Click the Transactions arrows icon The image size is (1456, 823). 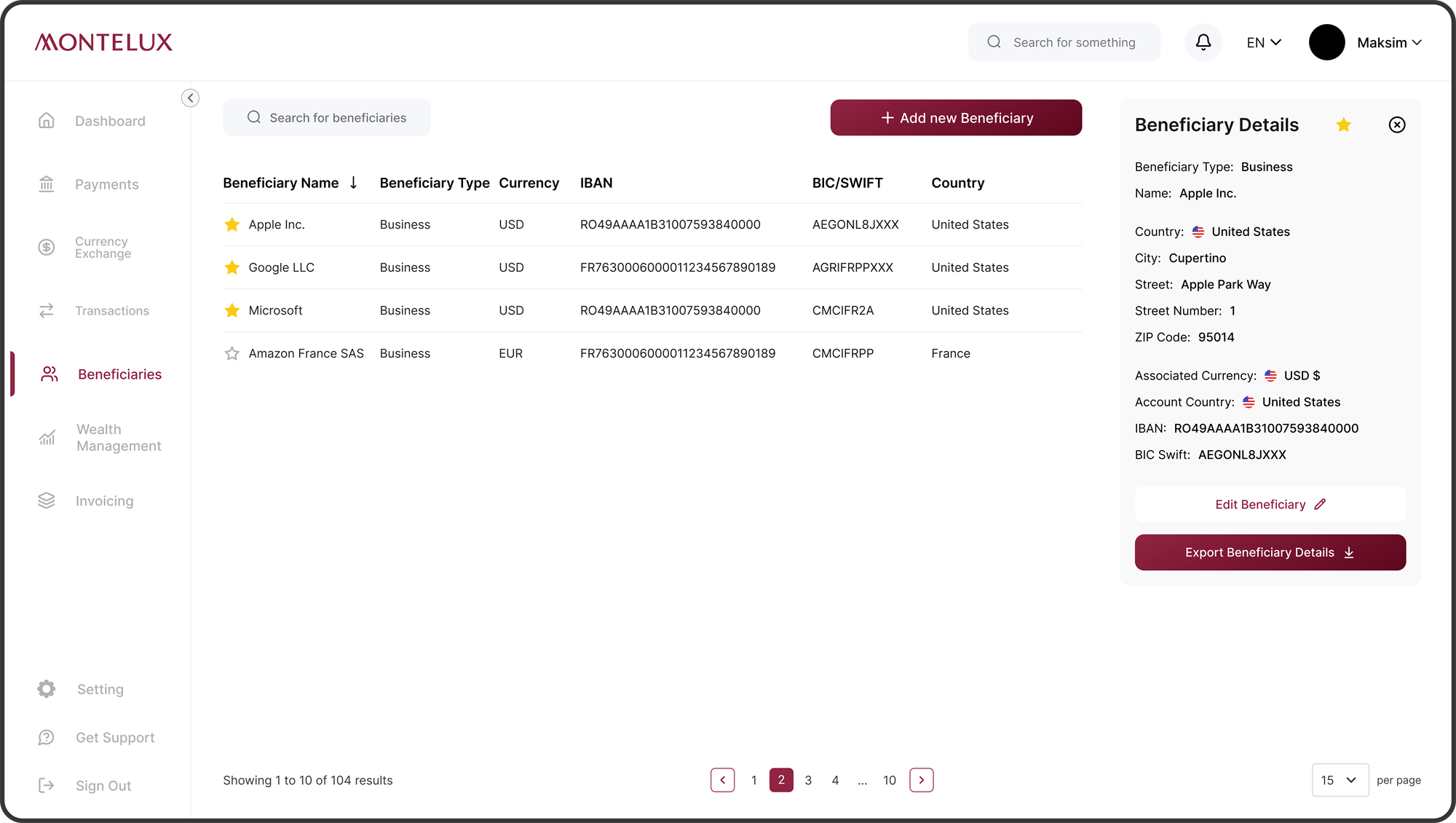tap(47, 311)
